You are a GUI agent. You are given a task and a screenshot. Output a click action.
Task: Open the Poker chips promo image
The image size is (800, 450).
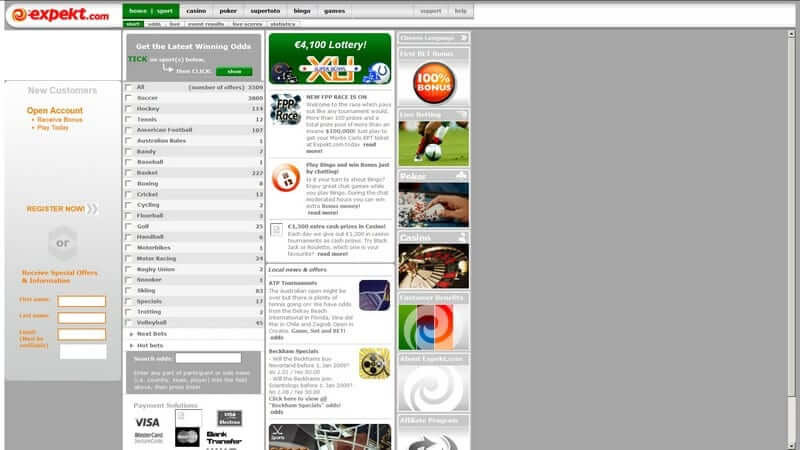coord(434,205)
